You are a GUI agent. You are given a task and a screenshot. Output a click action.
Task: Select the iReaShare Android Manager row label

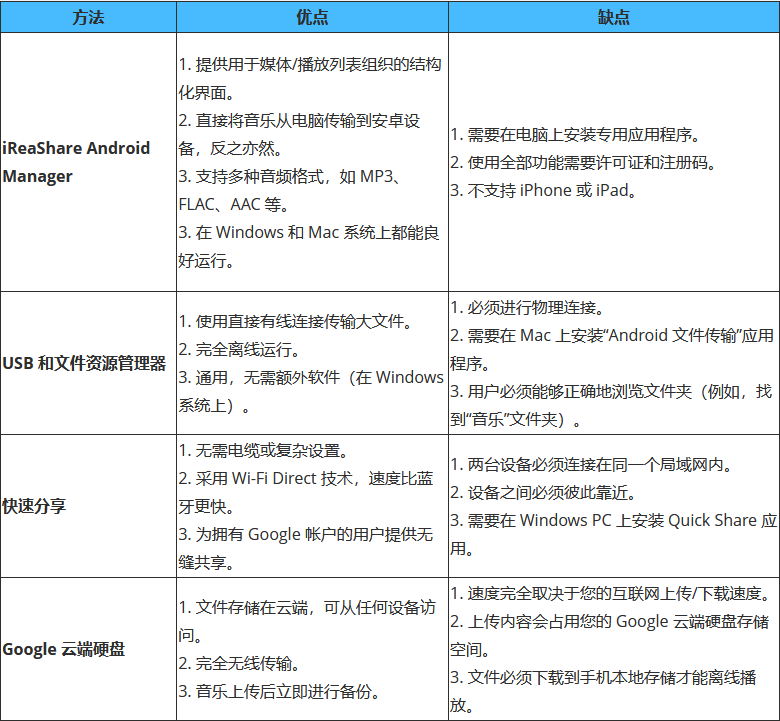[76, 162]
